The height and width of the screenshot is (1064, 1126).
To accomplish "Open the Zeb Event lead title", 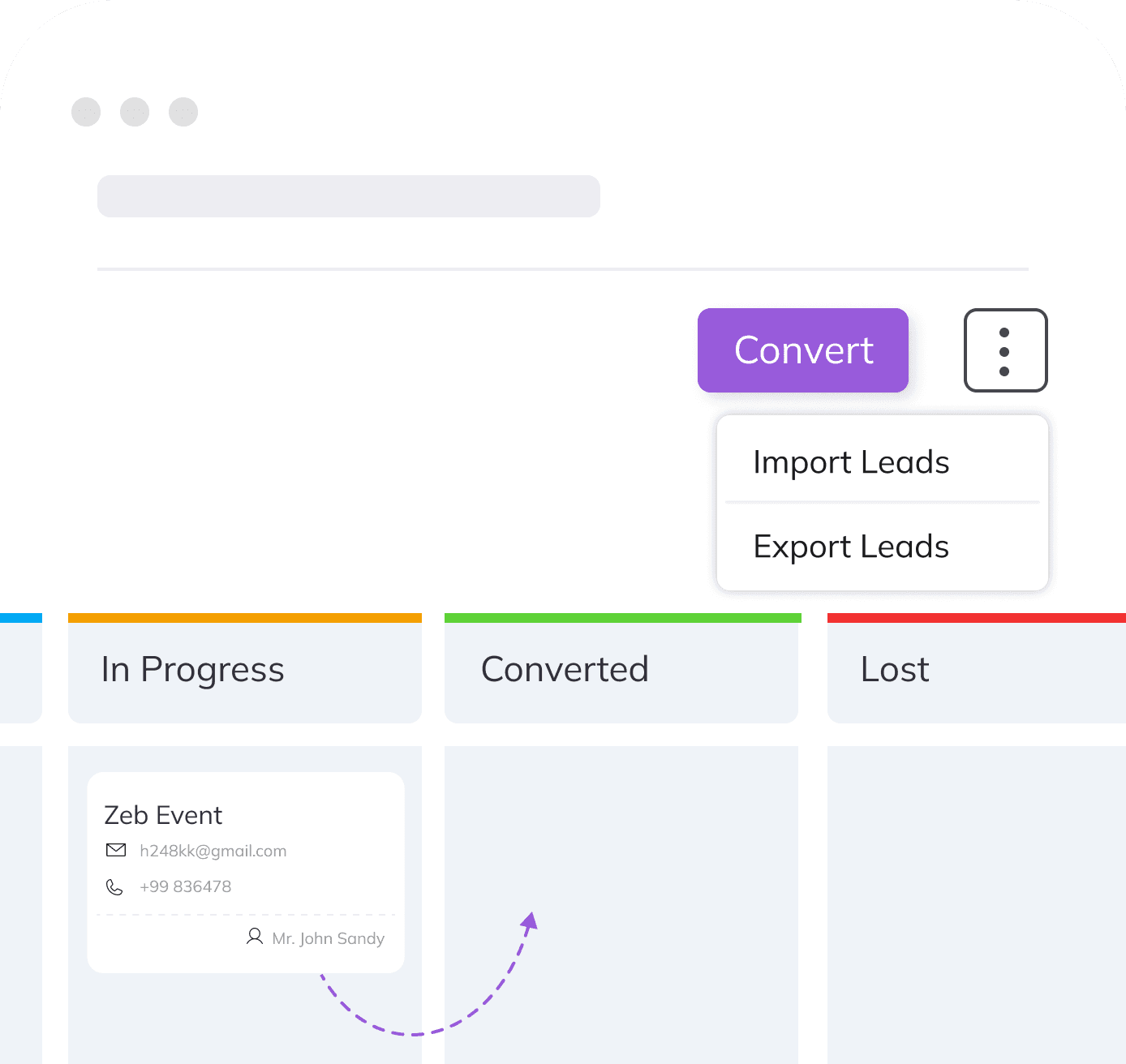I will [x=163, y=815].
